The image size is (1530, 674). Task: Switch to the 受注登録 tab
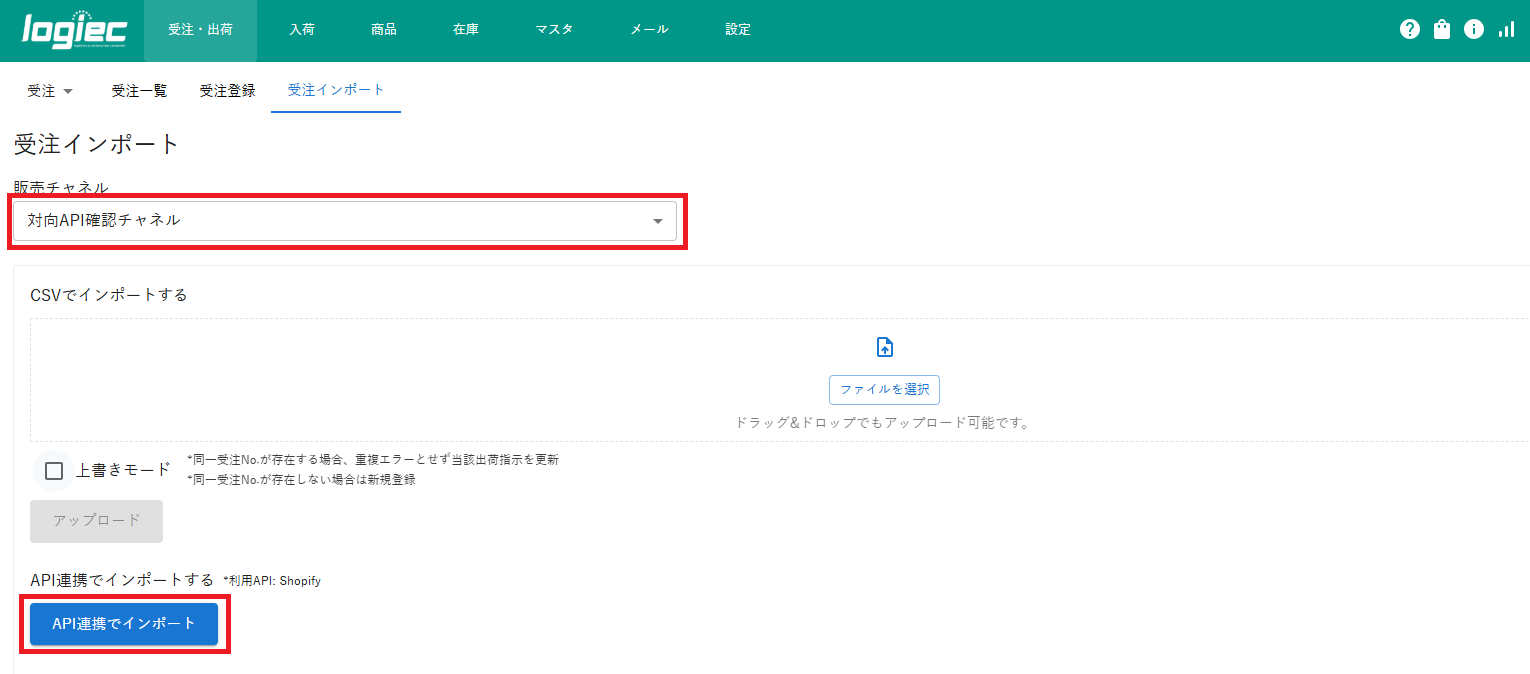point(227,91)
